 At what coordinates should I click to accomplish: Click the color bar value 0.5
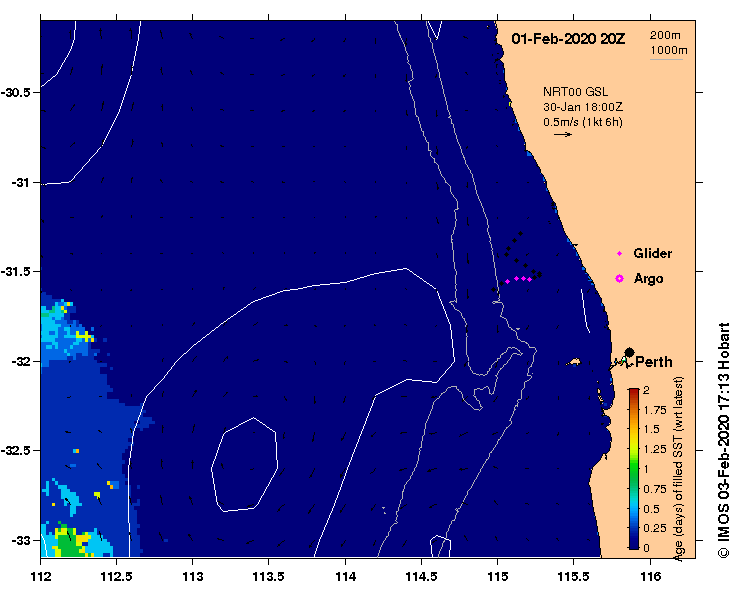(x=651, y=509)
